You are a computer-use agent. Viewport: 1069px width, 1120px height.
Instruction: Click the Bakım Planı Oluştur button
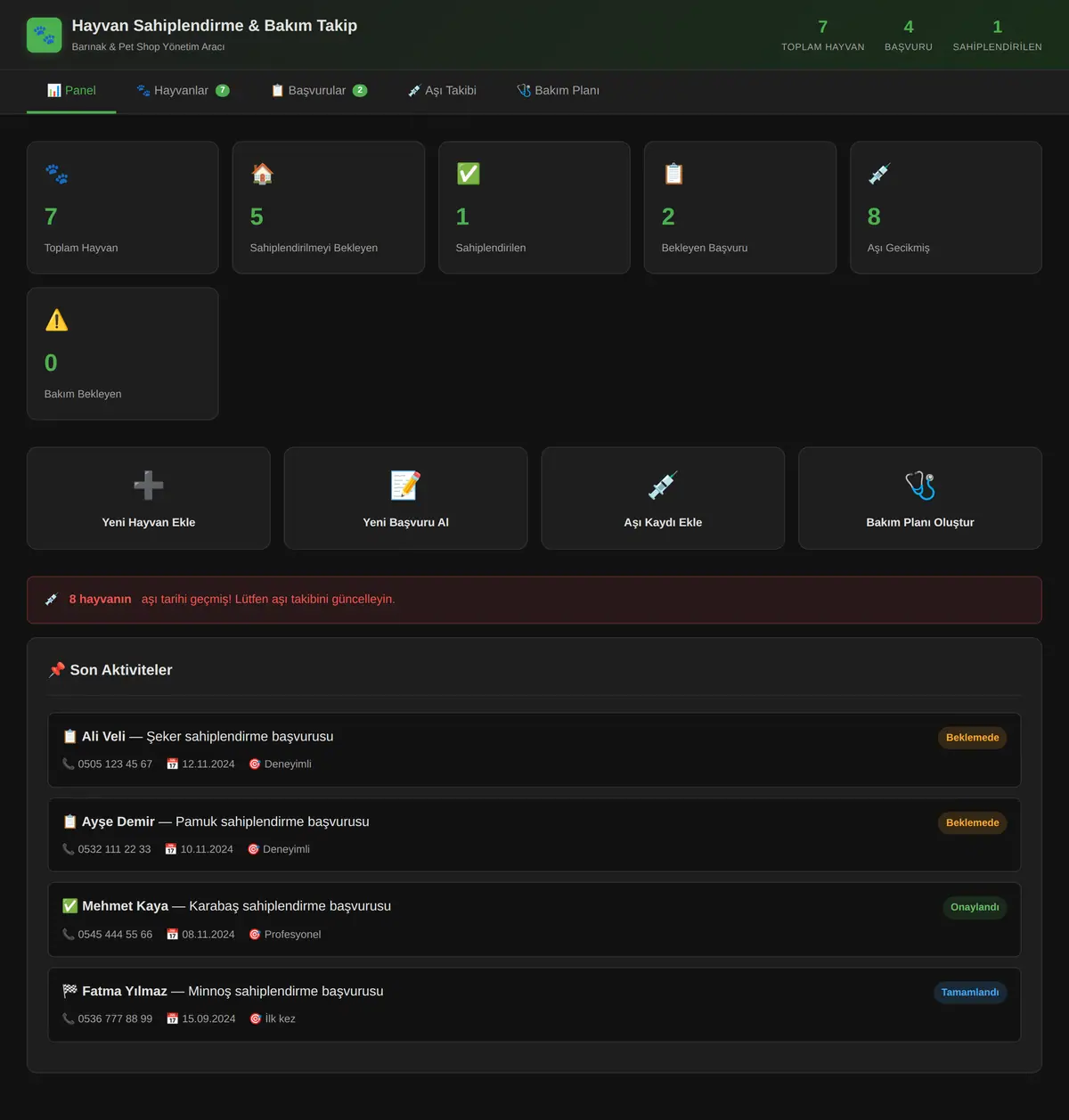point(920,498)
